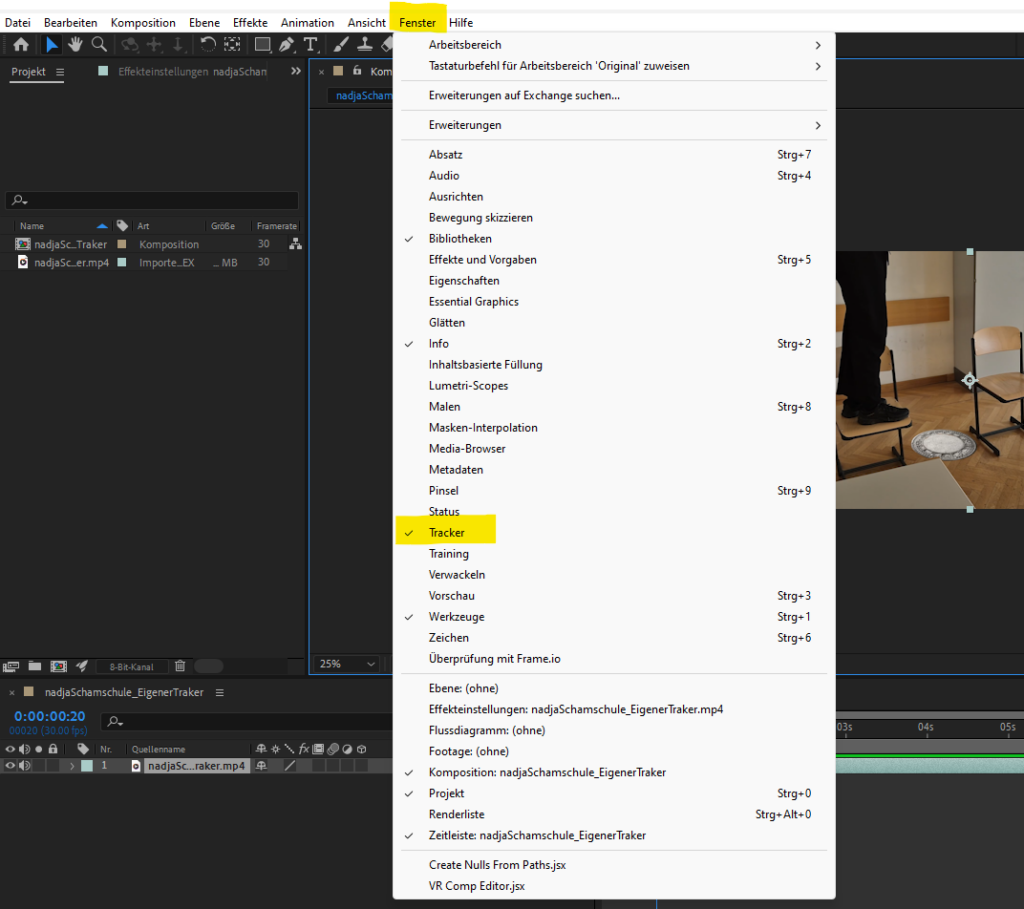Click the 8-Bit-Kanal color depth button
This screenshot has width=1024, height=909.
(x=131, y=666)
